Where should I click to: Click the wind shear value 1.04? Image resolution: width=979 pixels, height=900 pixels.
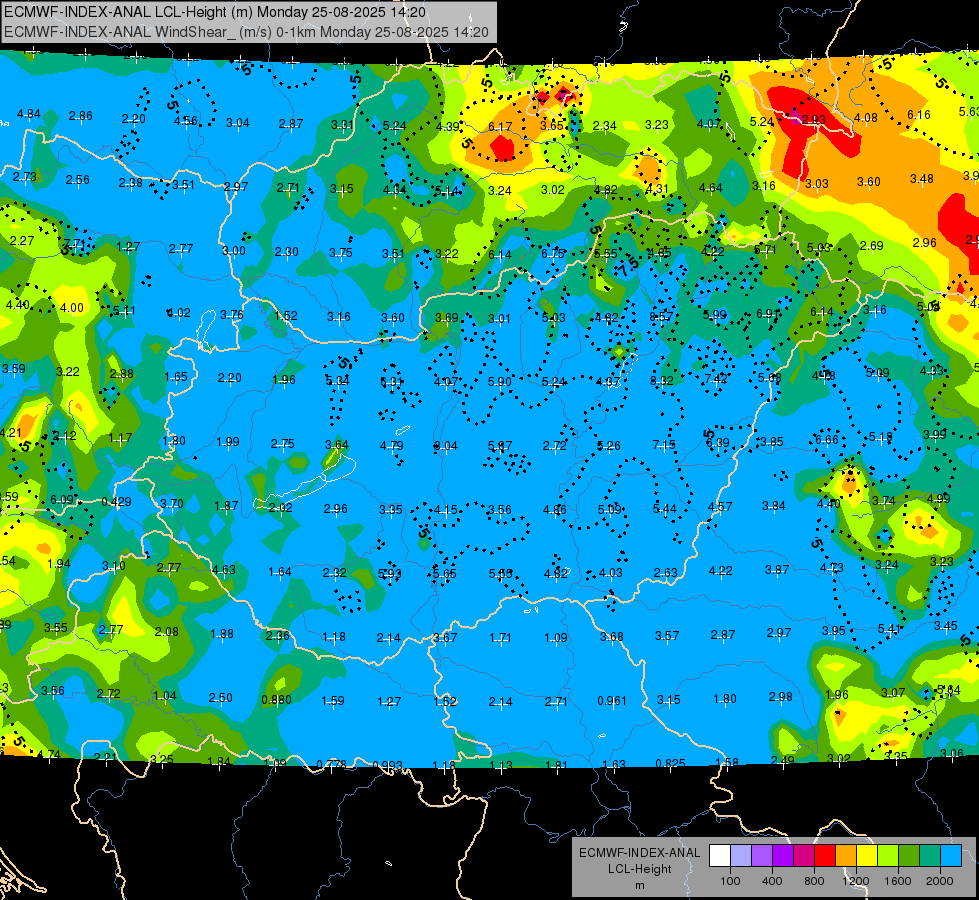click(165, 696)
